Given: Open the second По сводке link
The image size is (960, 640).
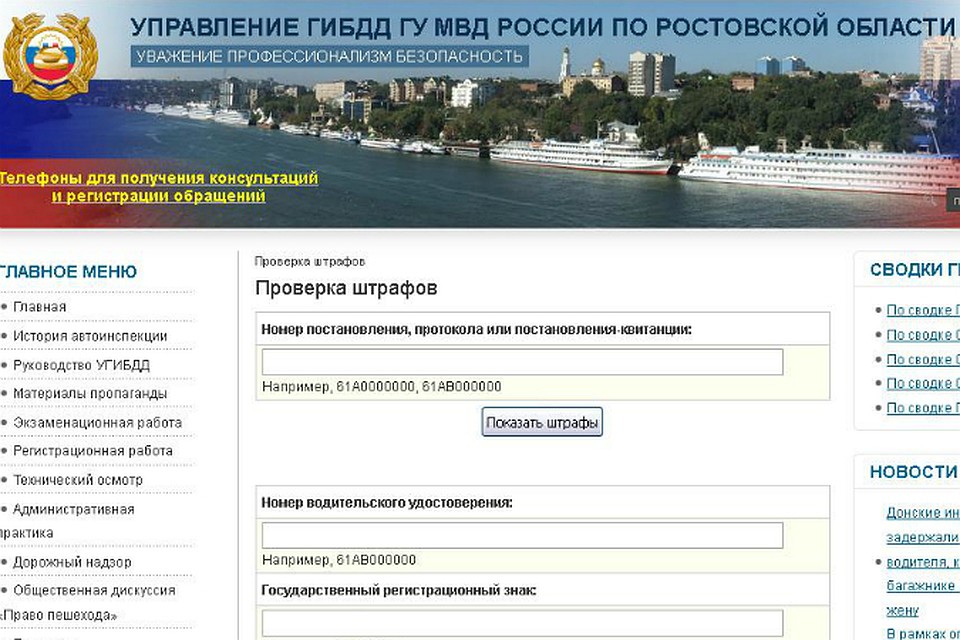Looking at the screenshot, I should pos(923,335).
